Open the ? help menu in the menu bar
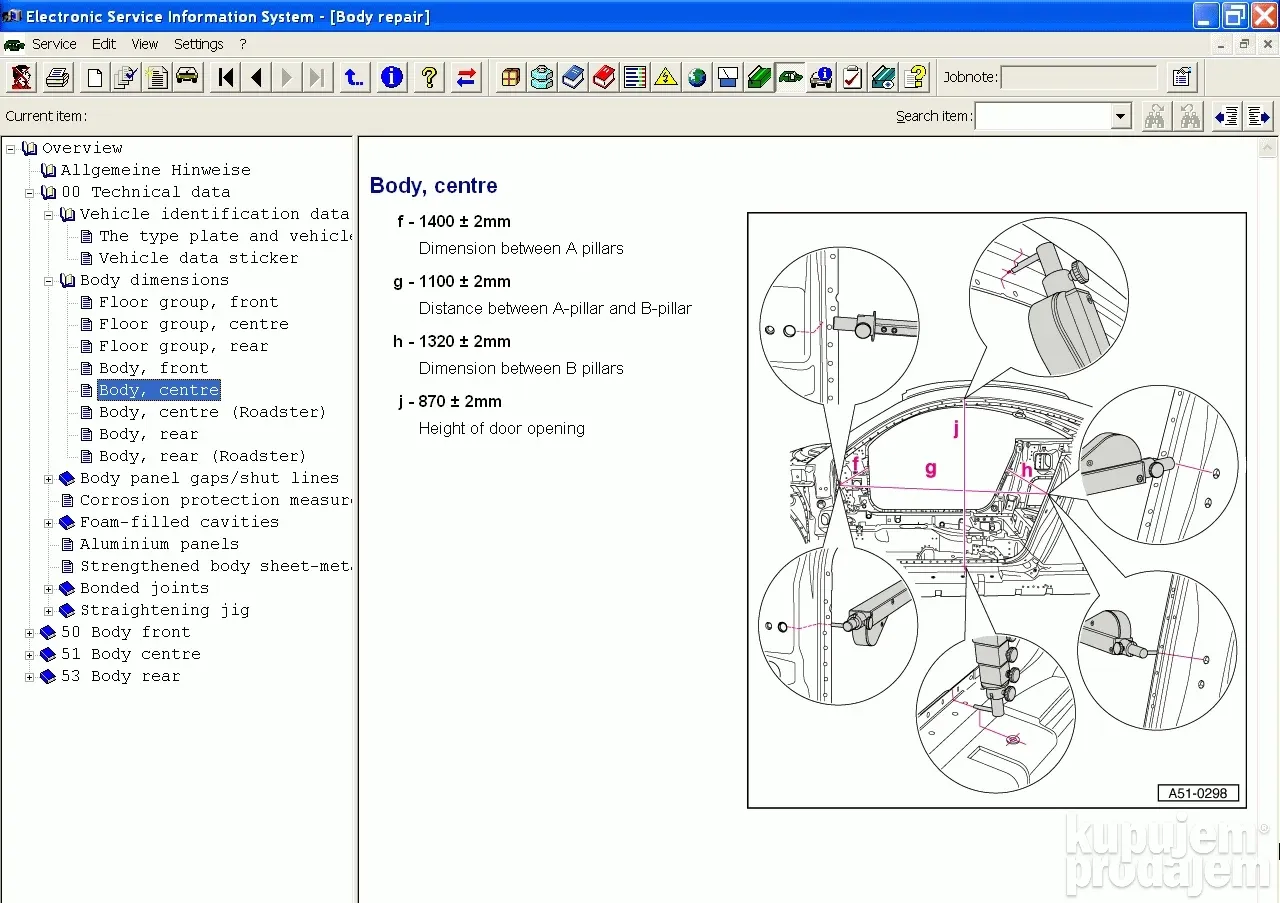 pyautogui.click(x=243, y=44)
